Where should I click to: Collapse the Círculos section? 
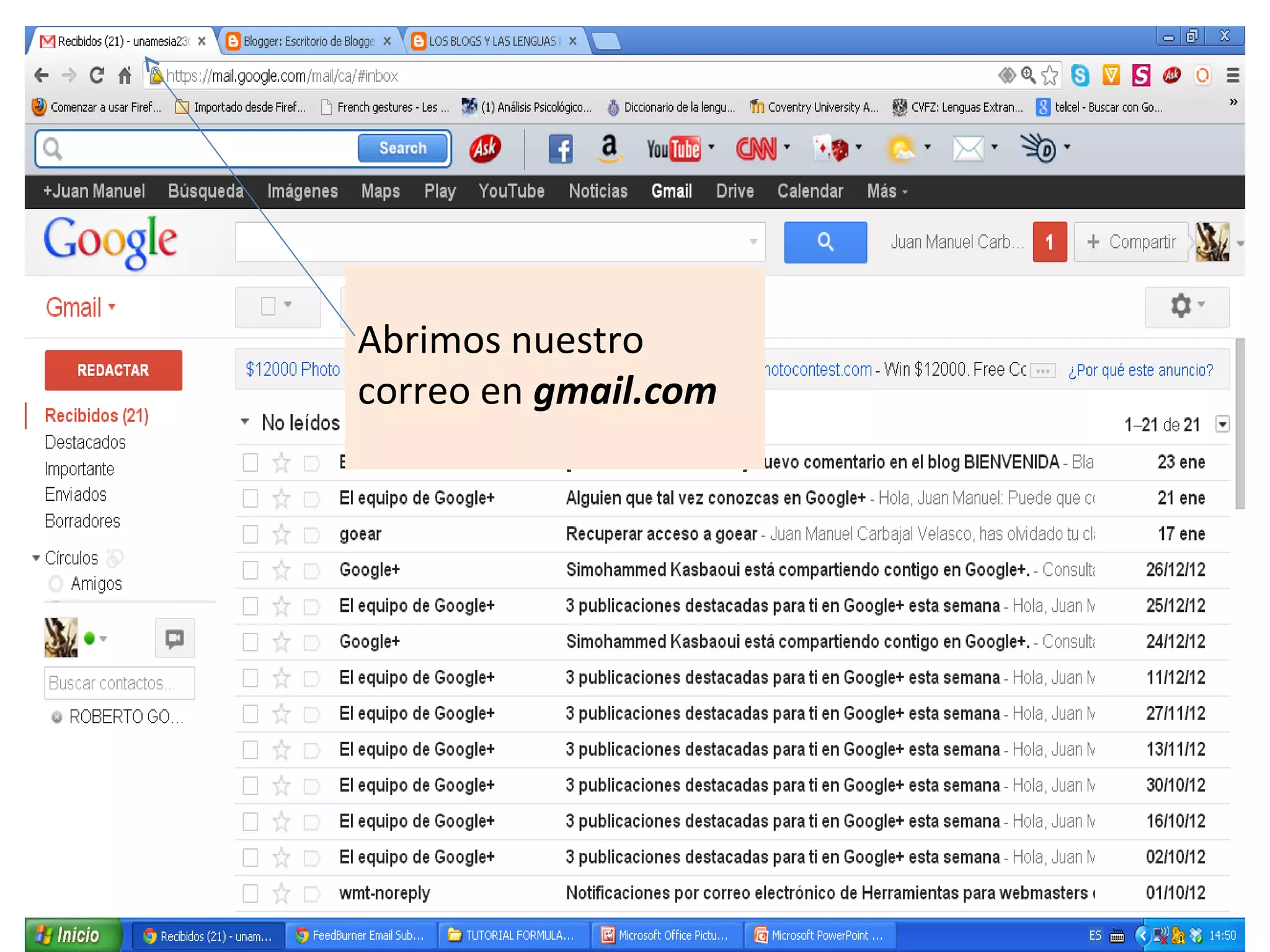point(36,558)
